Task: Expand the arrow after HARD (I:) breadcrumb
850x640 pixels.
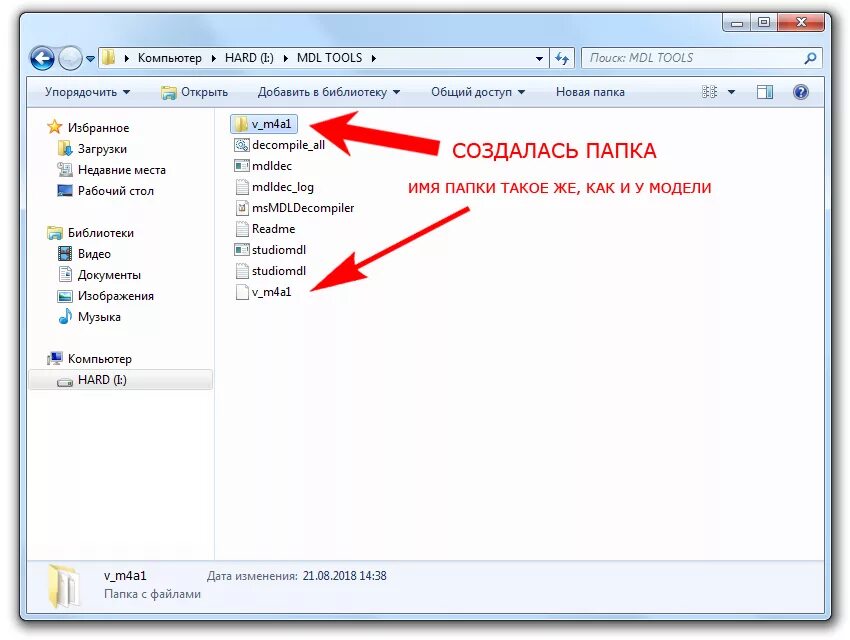Action: [x=286, y=58]
